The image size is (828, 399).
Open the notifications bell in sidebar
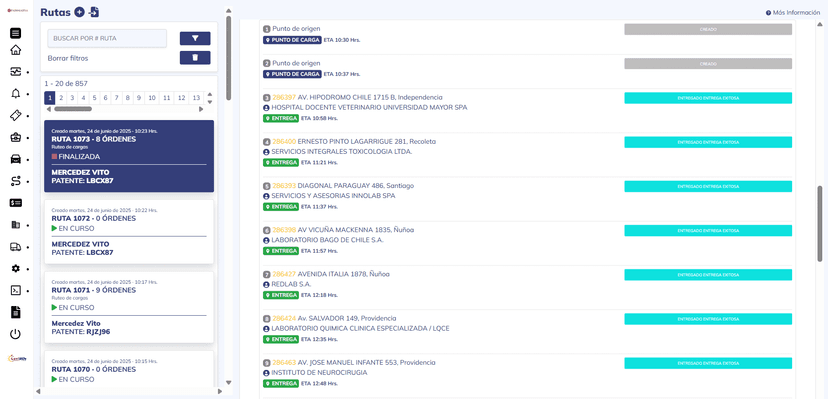(16, 94)
